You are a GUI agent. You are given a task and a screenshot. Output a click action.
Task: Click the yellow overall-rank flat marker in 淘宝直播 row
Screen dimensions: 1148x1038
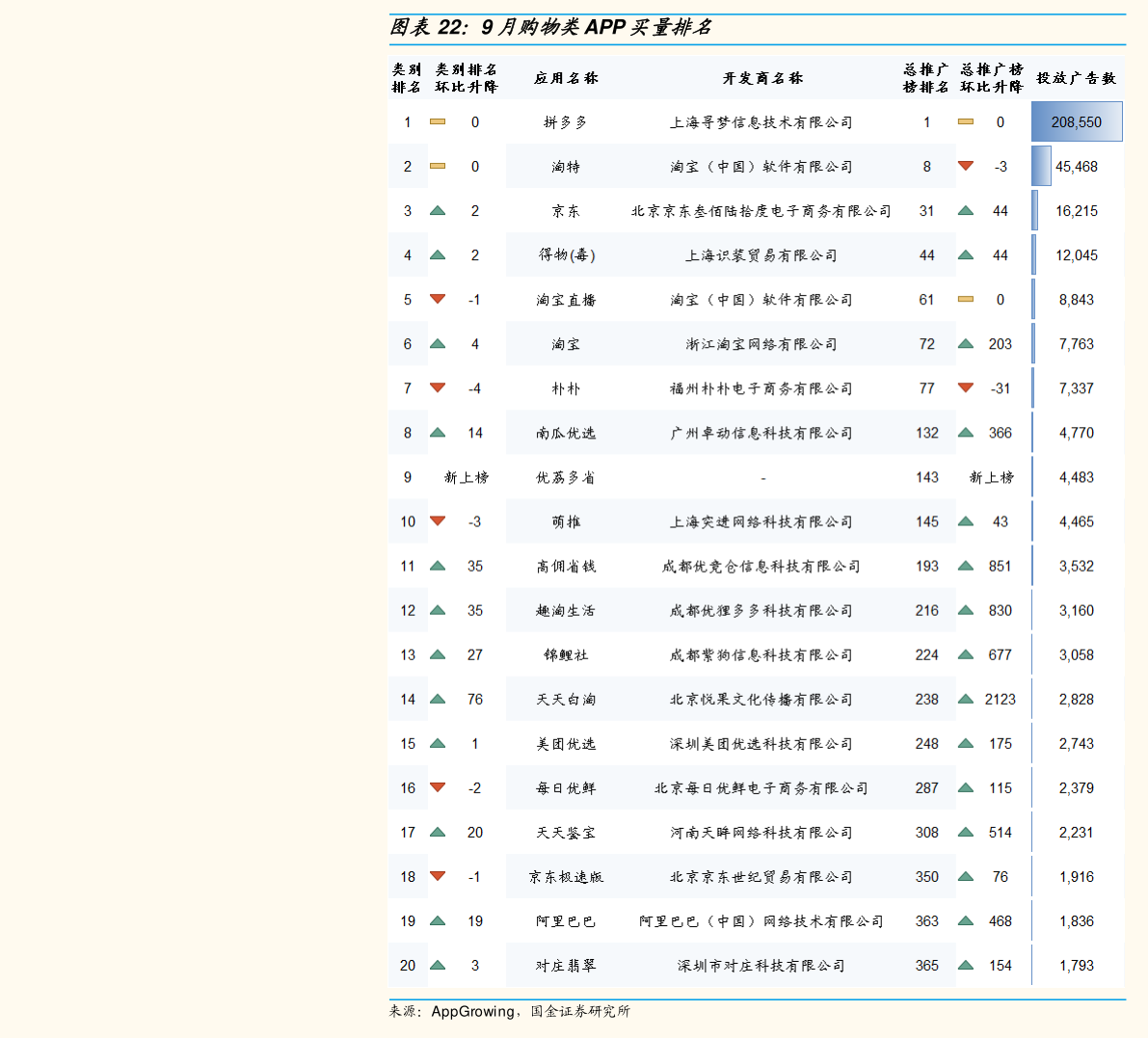966,299
